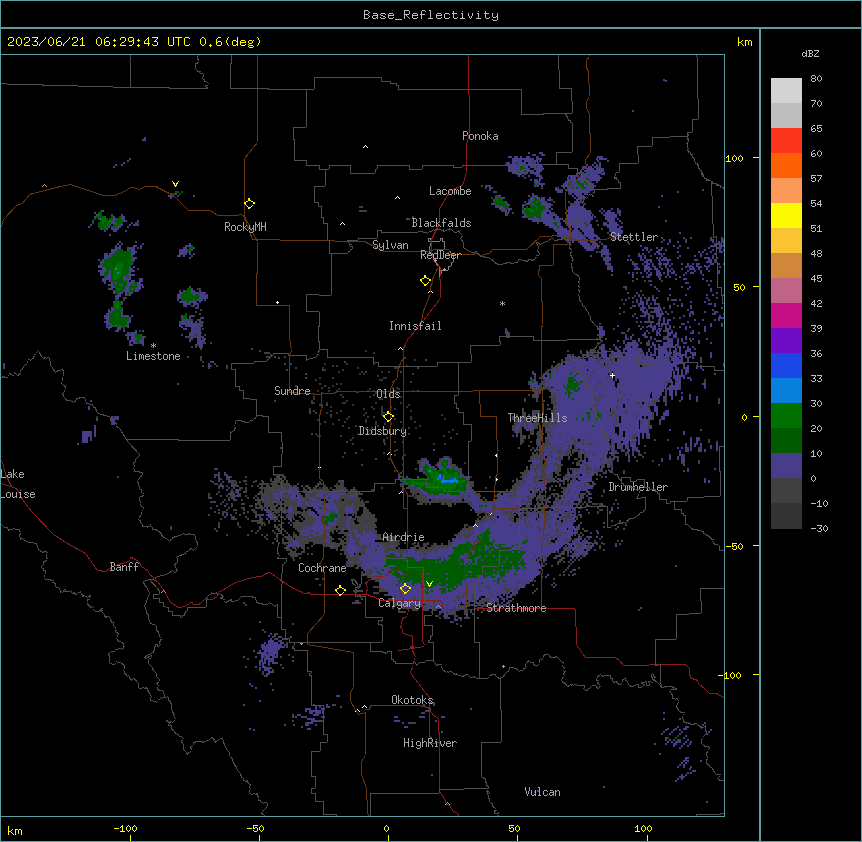Click the Lacombe town label
This screenshot has height=842, width=862.
click(450, 191)
